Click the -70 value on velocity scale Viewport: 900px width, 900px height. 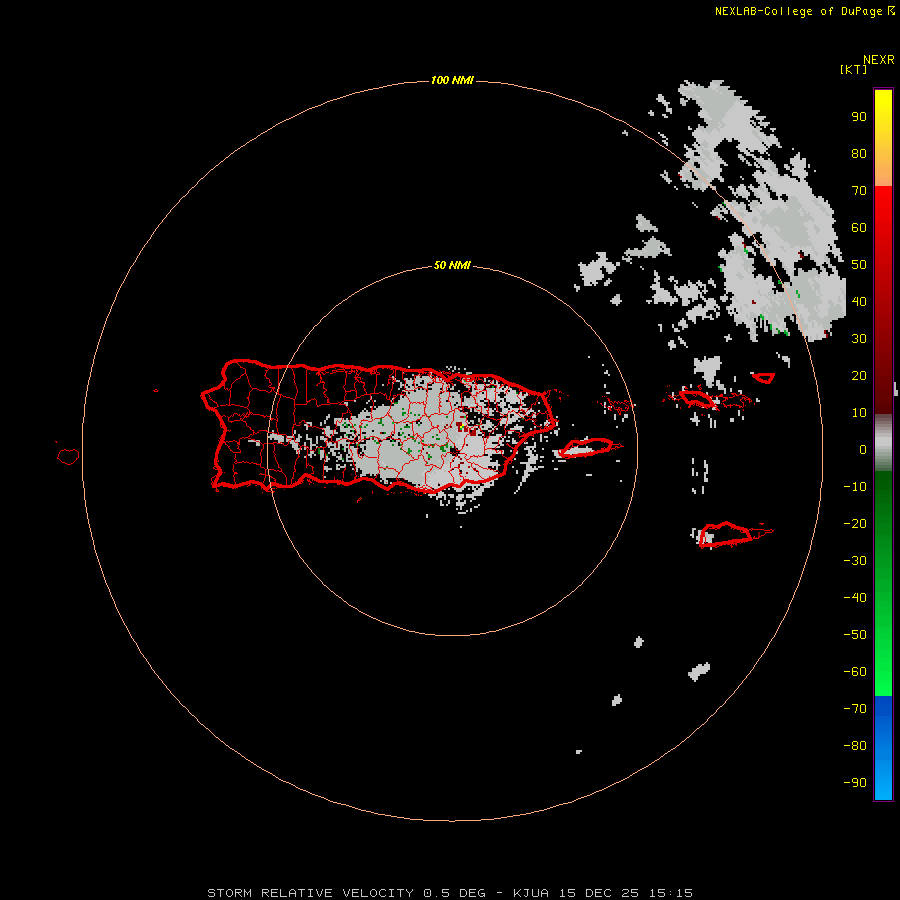click(855, 708)
